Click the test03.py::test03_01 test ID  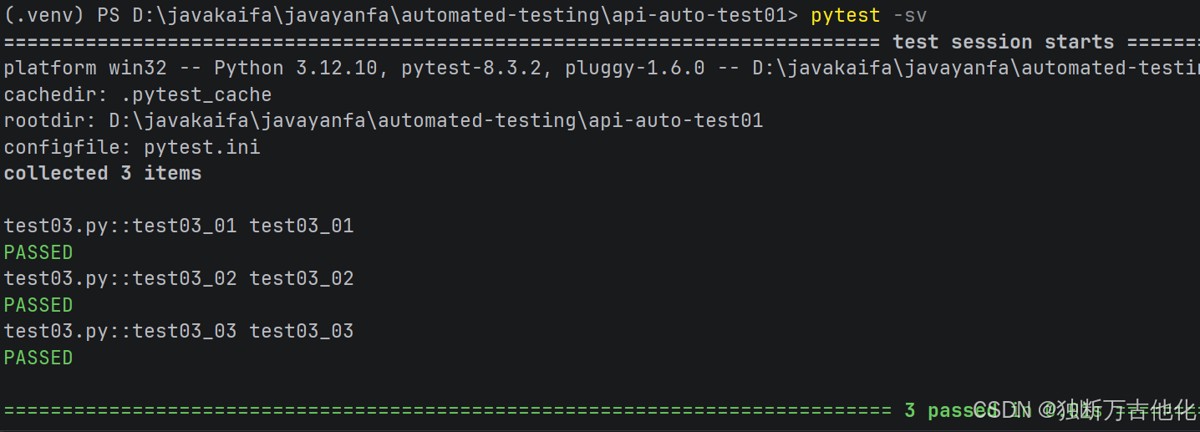pos(120,226)
